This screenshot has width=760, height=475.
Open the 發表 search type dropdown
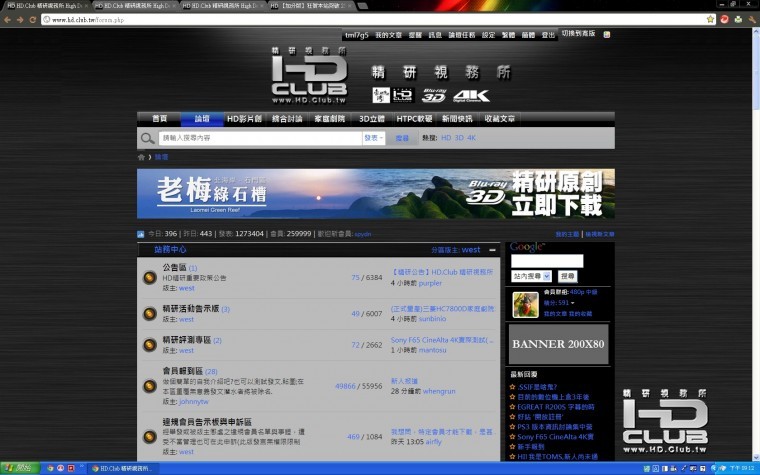373,138
